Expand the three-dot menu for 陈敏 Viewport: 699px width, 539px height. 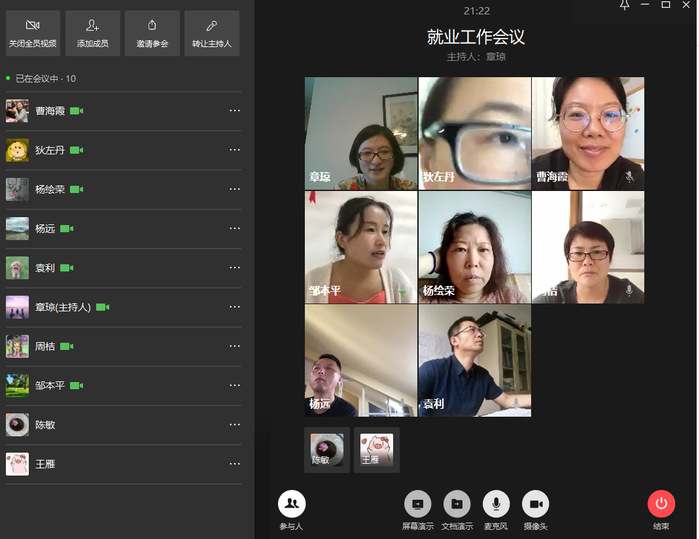point(235,425)
